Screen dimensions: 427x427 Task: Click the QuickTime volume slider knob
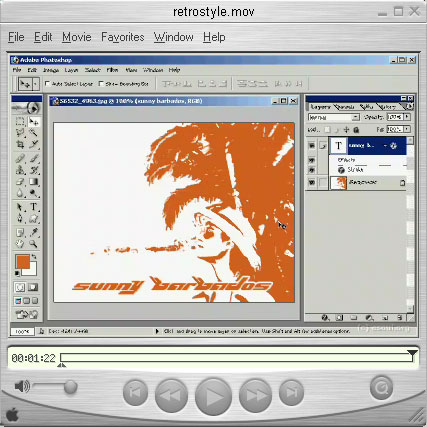click(x=70, y=387)
